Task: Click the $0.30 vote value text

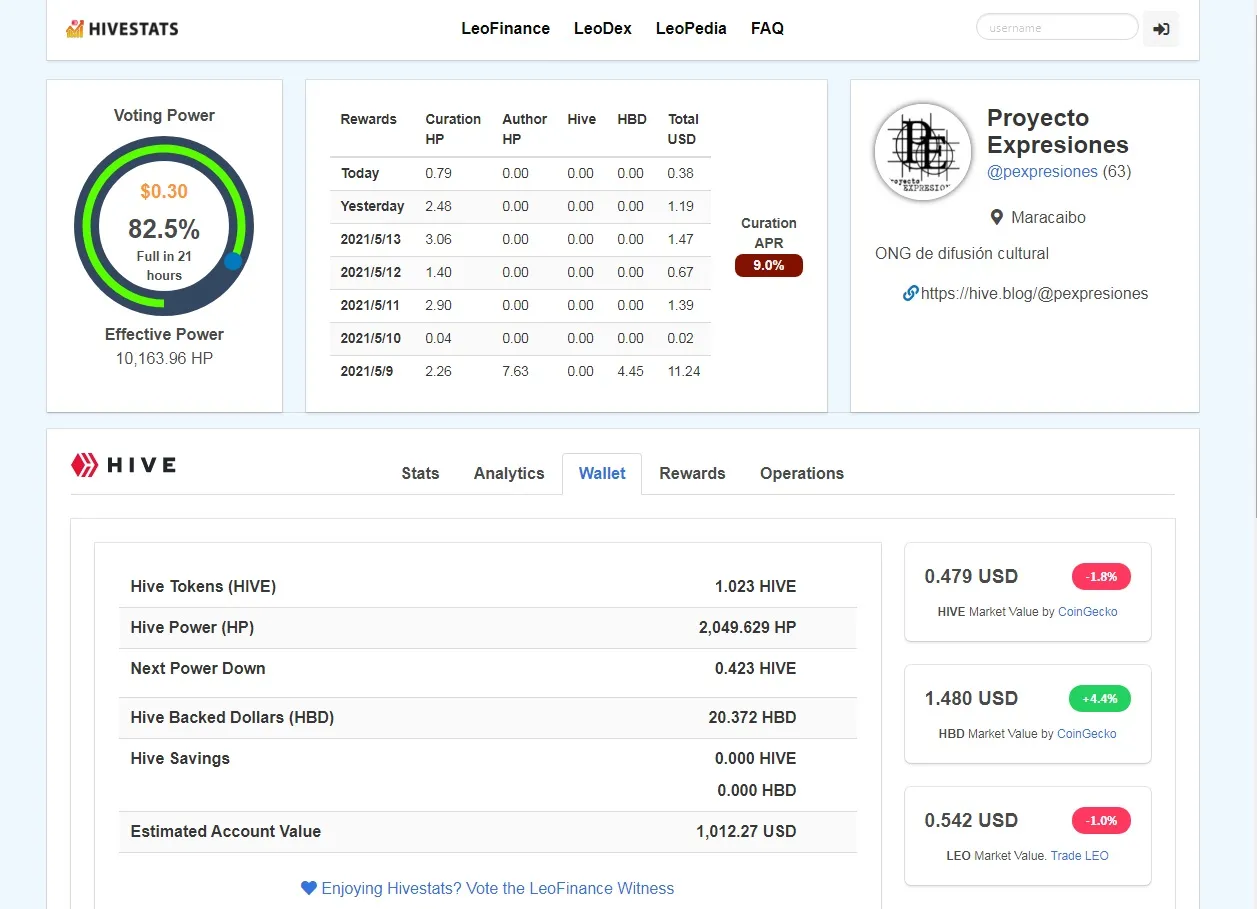Action: (164, 191)
